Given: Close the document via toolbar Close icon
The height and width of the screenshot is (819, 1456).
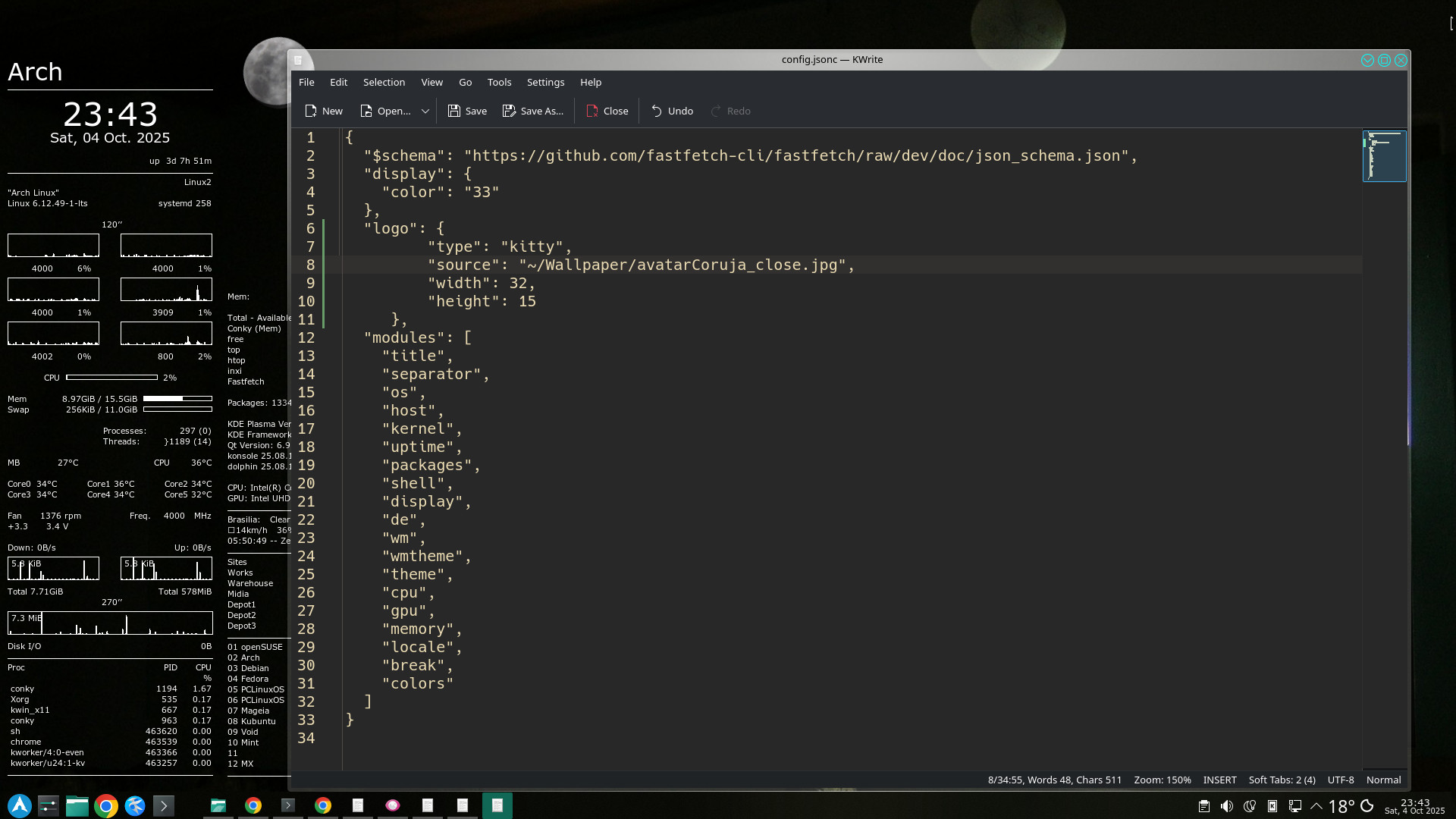Looking at the screenshot, I should [x=592, y=111].
